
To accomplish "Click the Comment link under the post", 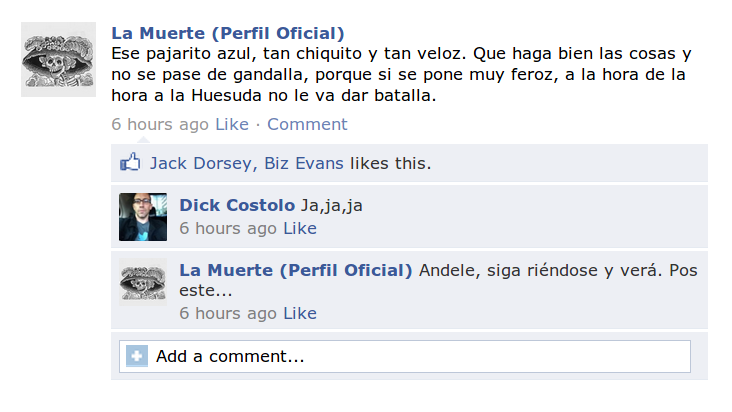I will tap(307, 124).
